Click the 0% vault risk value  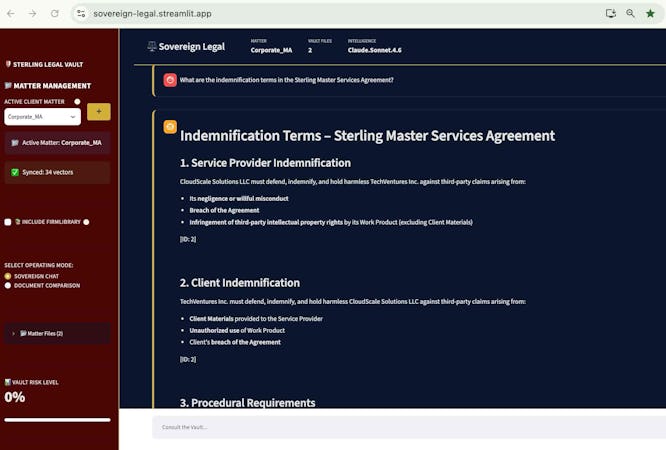coord(15,397)
